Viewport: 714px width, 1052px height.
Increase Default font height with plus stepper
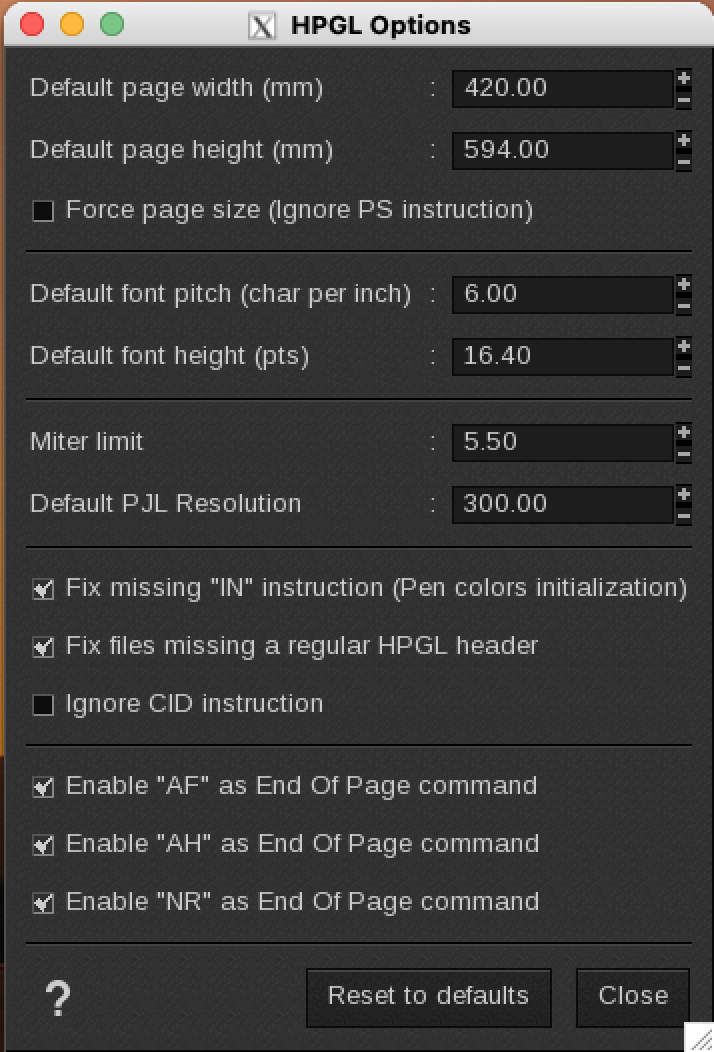684,346
